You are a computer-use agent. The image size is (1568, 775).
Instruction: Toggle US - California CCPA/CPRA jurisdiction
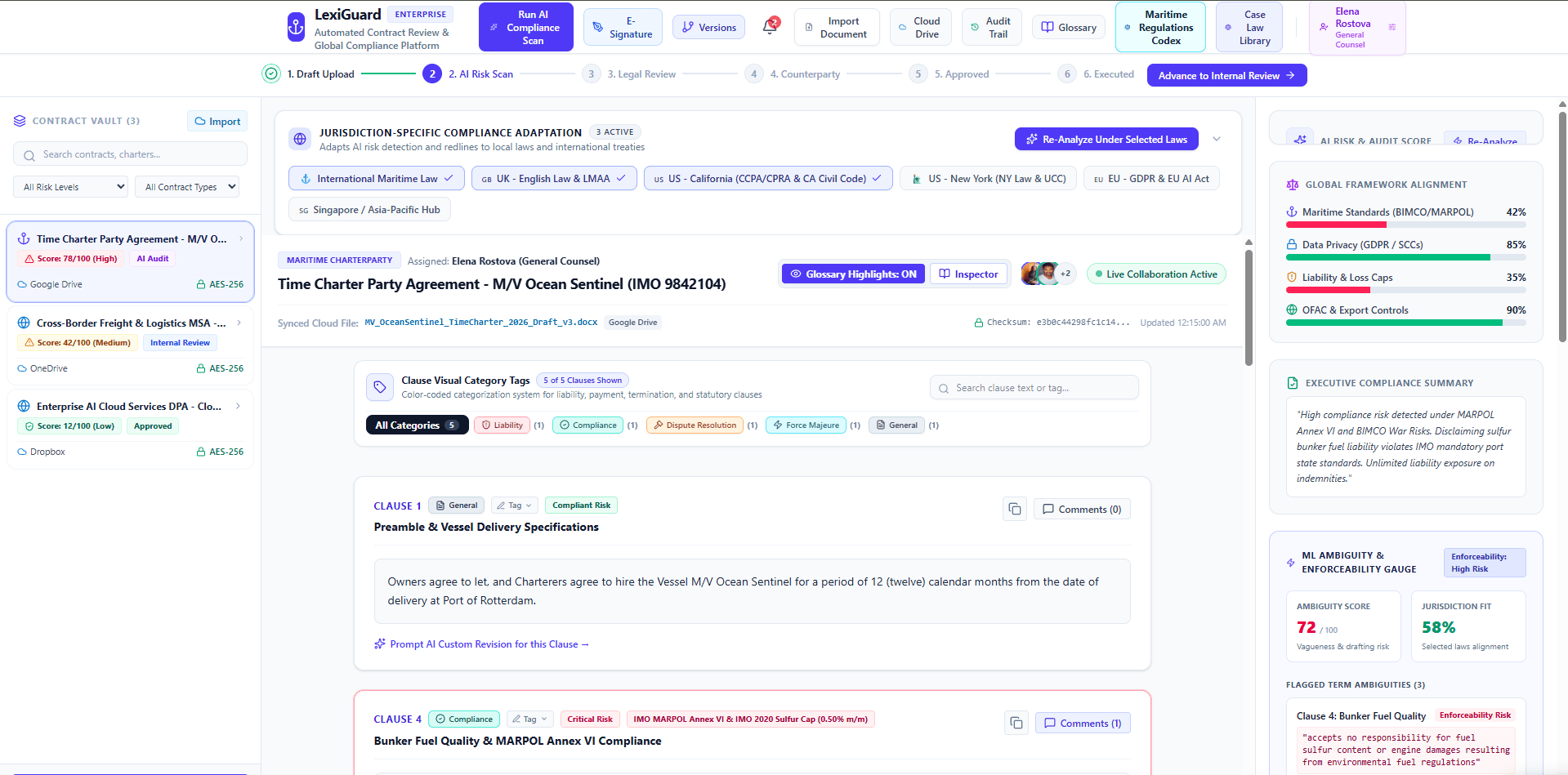coord(768,178)
